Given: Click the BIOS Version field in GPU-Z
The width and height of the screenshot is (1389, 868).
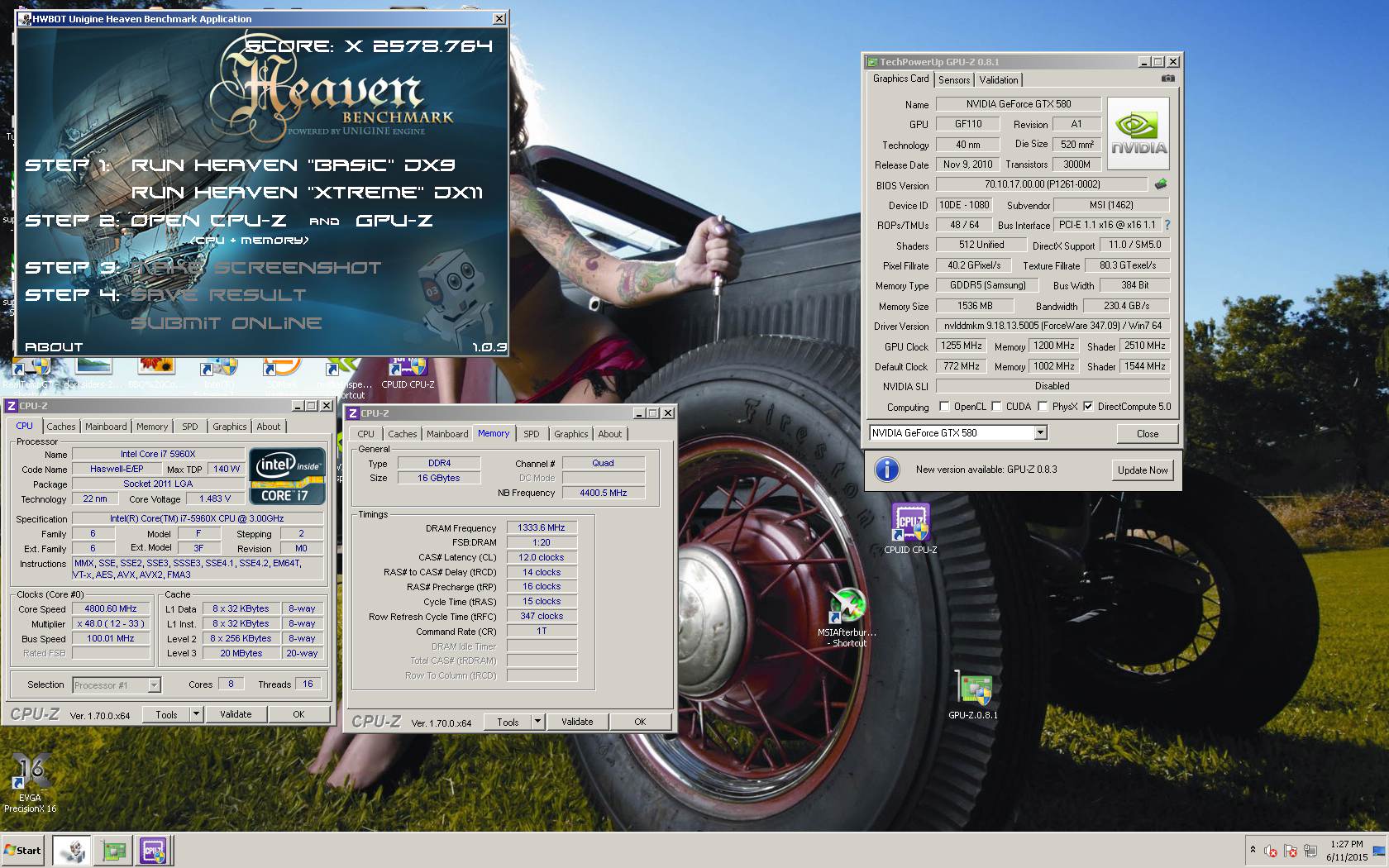Looking at the screenshot, I should (1042, 184).
